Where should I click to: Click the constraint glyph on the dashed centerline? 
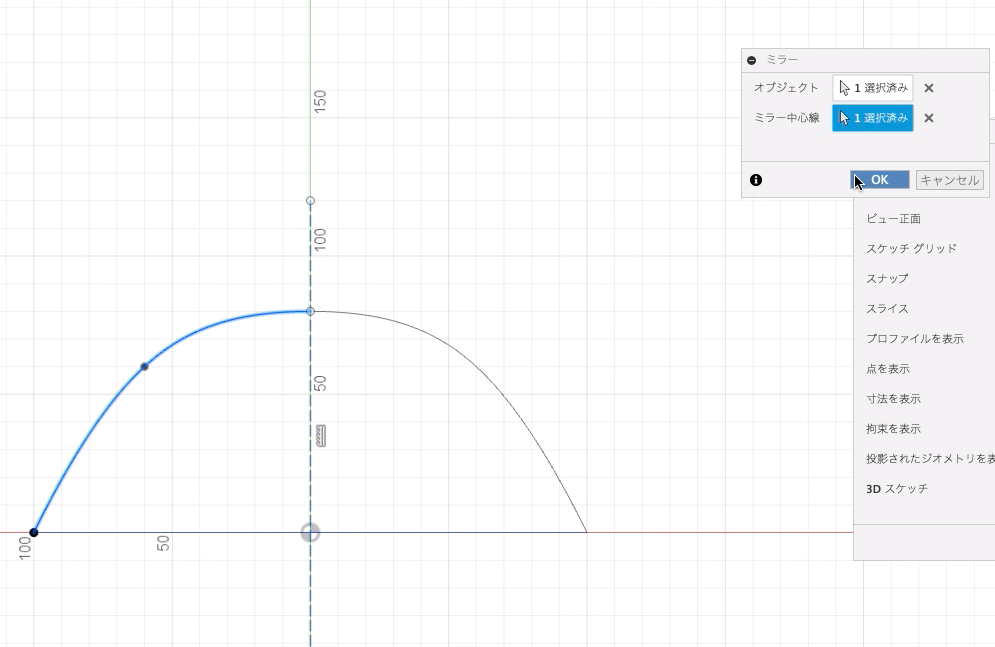point(321,436)
